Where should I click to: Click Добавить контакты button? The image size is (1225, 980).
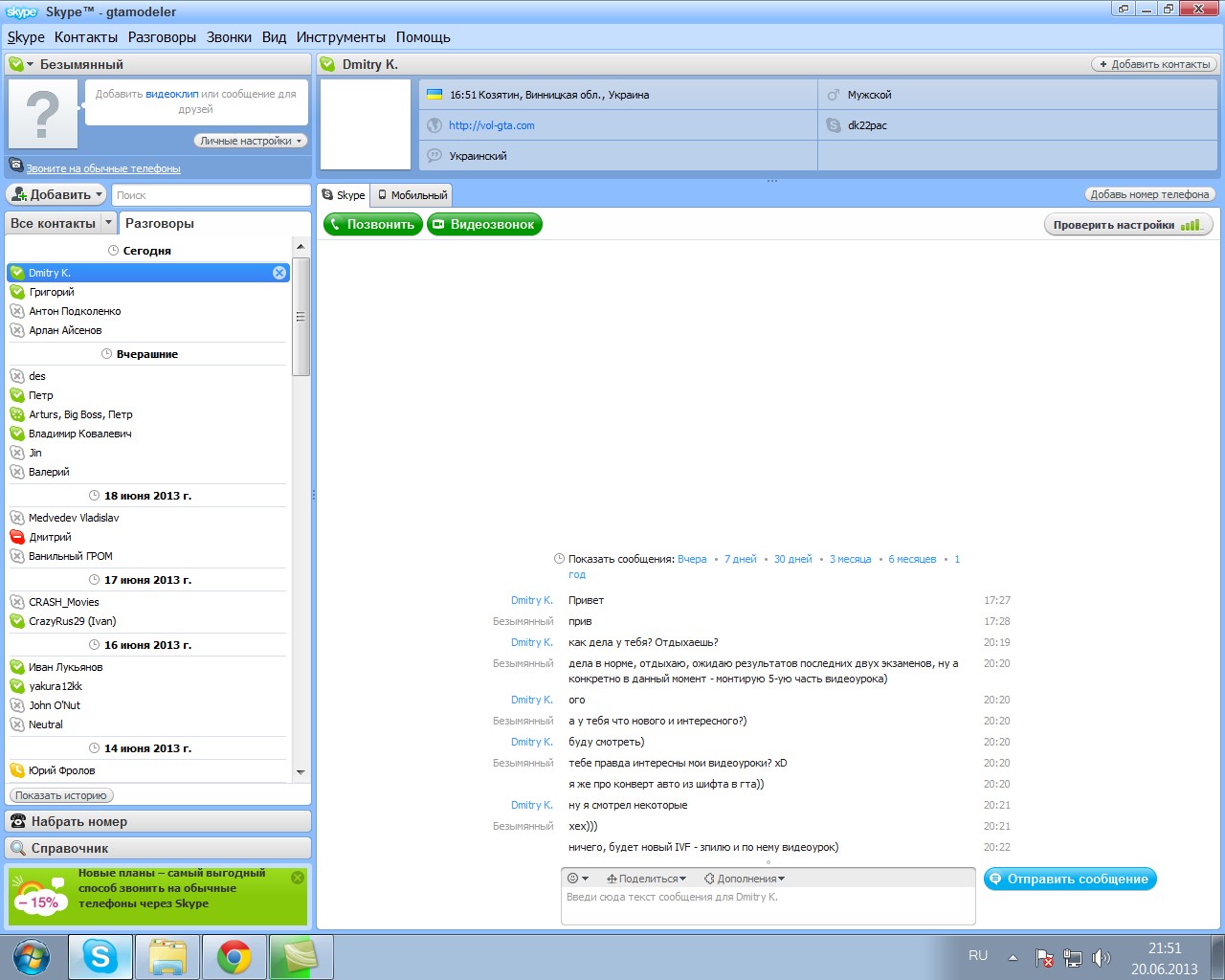point(1154,64)
